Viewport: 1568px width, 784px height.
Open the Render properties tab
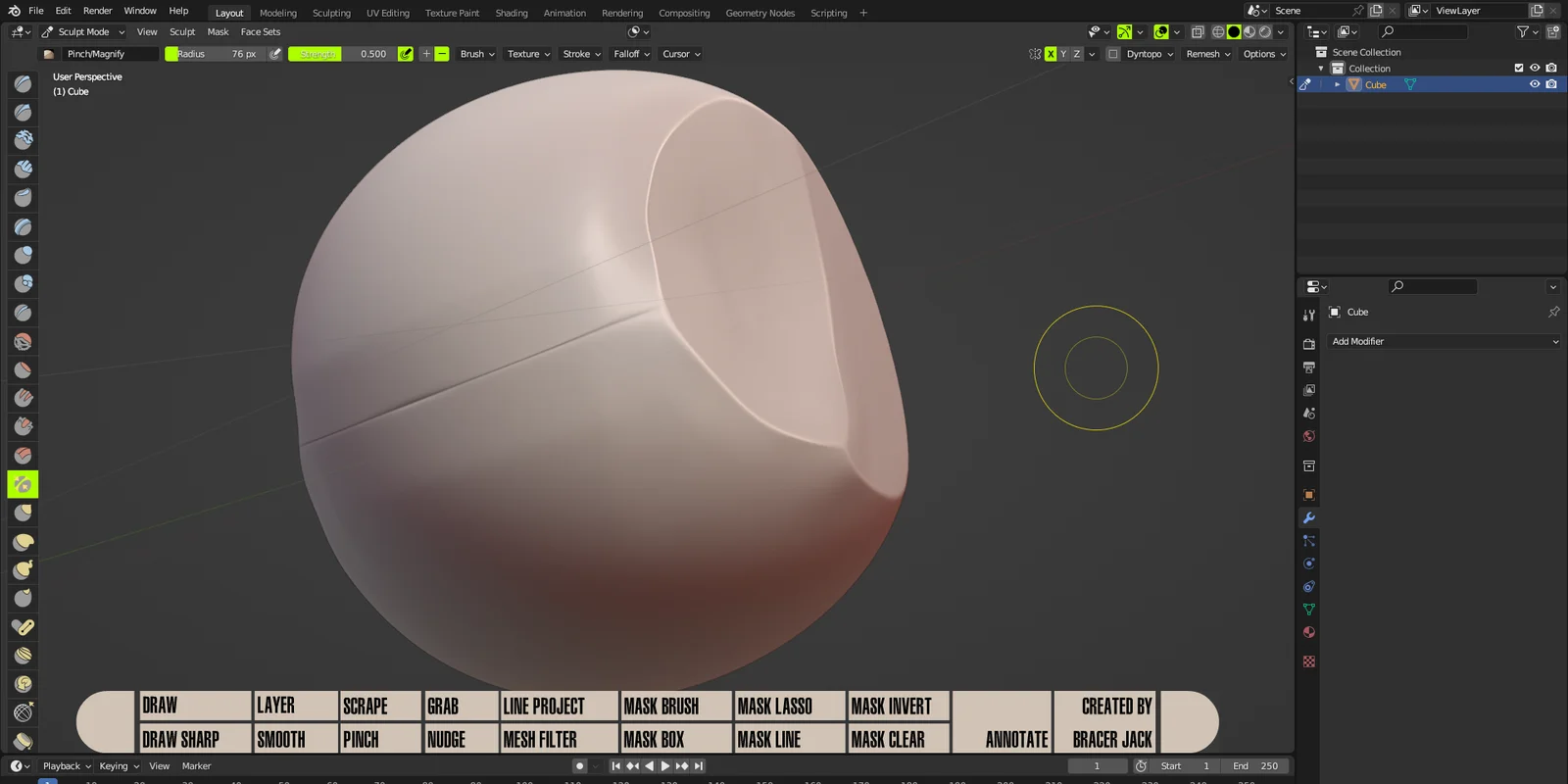click(x=1308, y=344)
